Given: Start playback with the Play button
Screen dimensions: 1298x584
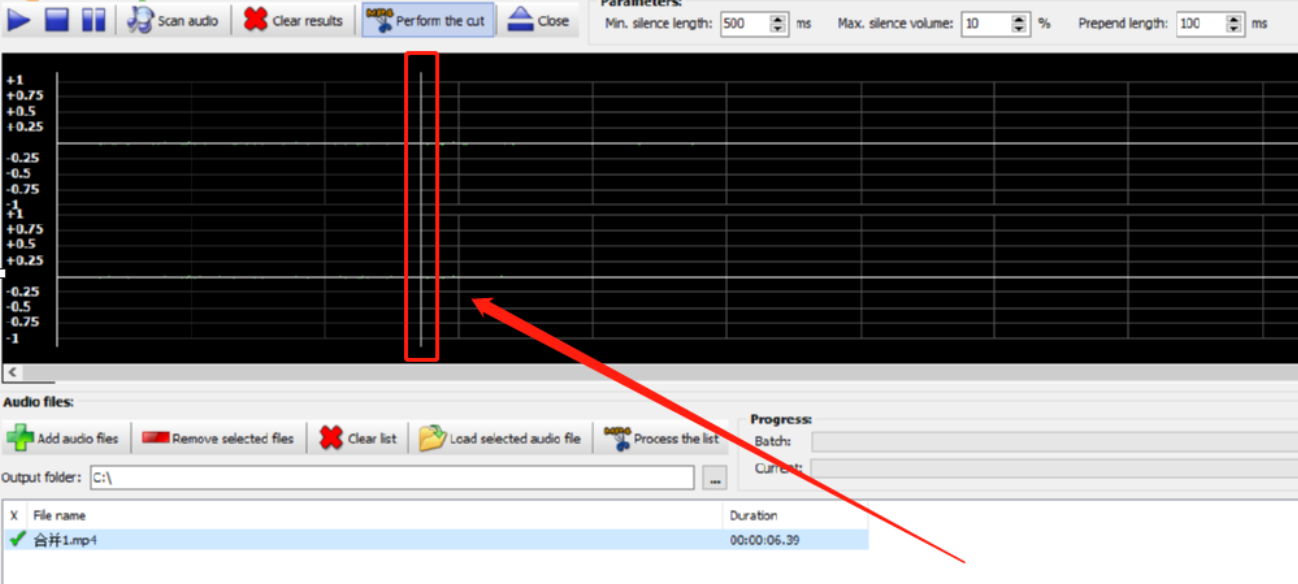Looking at the screenshot, I should tap(20, 19).
